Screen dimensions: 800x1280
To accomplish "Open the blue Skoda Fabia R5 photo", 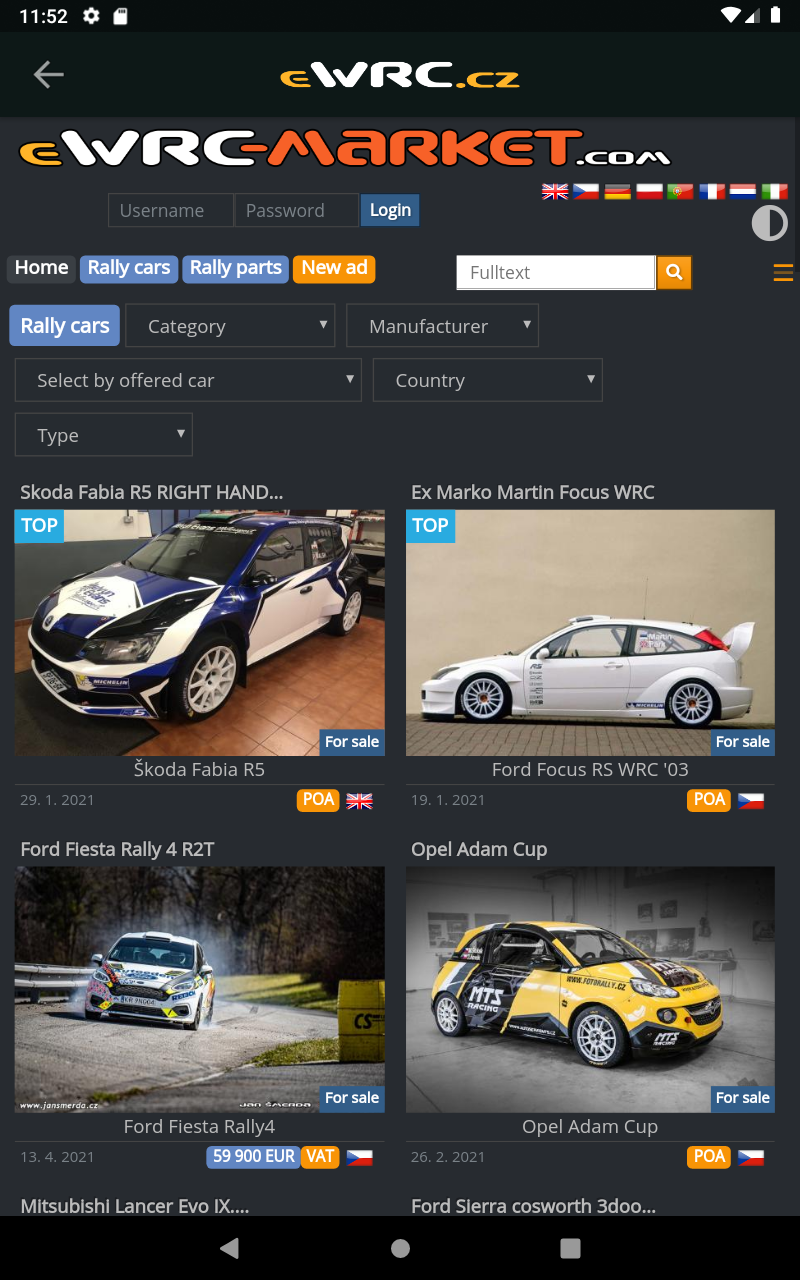I will 200,633.
